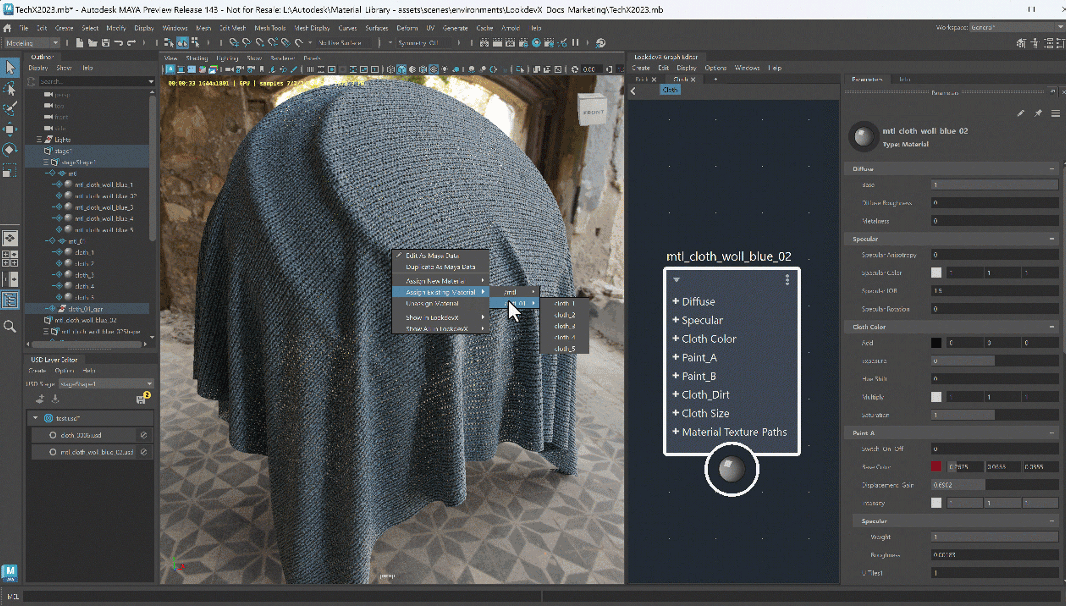This screenshot has height=606, width=1066.
Task: Mute the cloth 0006.usd layer
Action: (144, 435)
